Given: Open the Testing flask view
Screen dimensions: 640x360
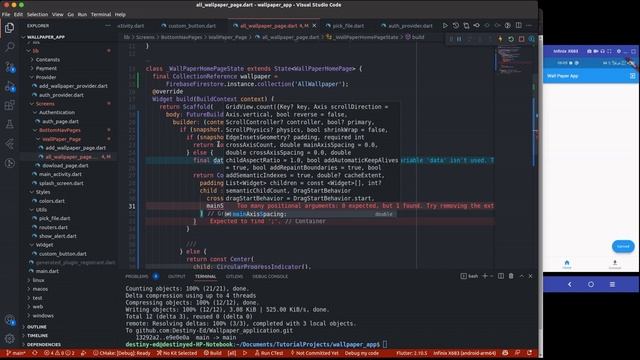Looking at the screenshot, I should pyautogui.click(x=9, y=124).
